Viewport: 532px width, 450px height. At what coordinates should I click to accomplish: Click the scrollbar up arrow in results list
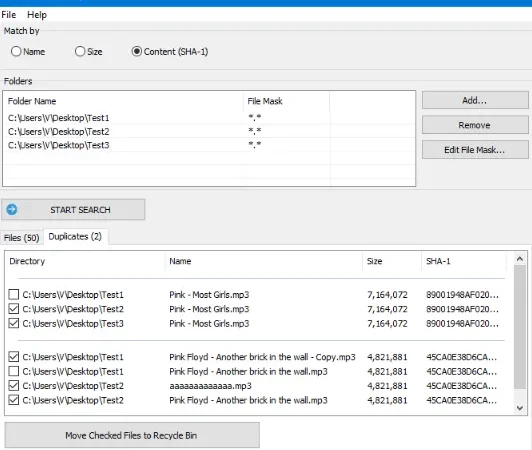click(520, 259)
